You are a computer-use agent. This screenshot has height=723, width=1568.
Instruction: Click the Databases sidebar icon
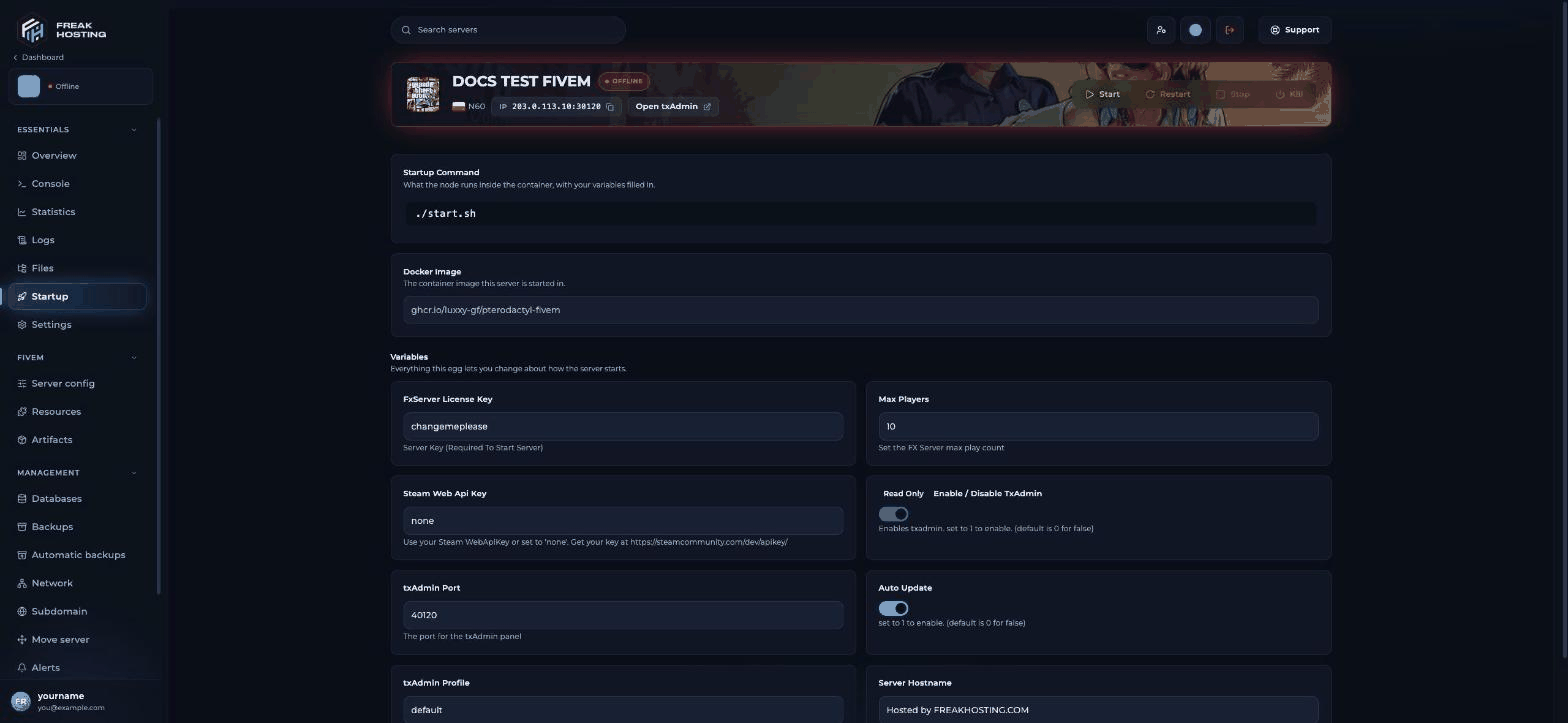coord(22,499)
